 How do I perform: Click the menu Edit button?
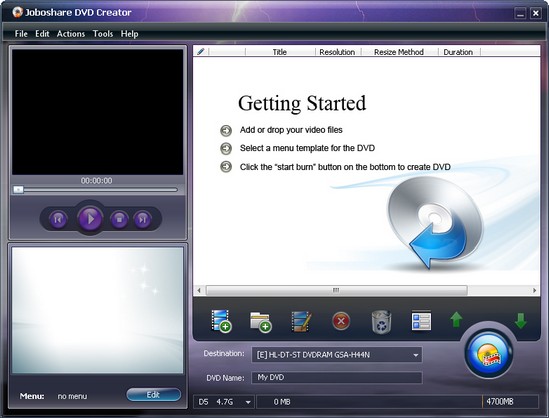point(154,395)
